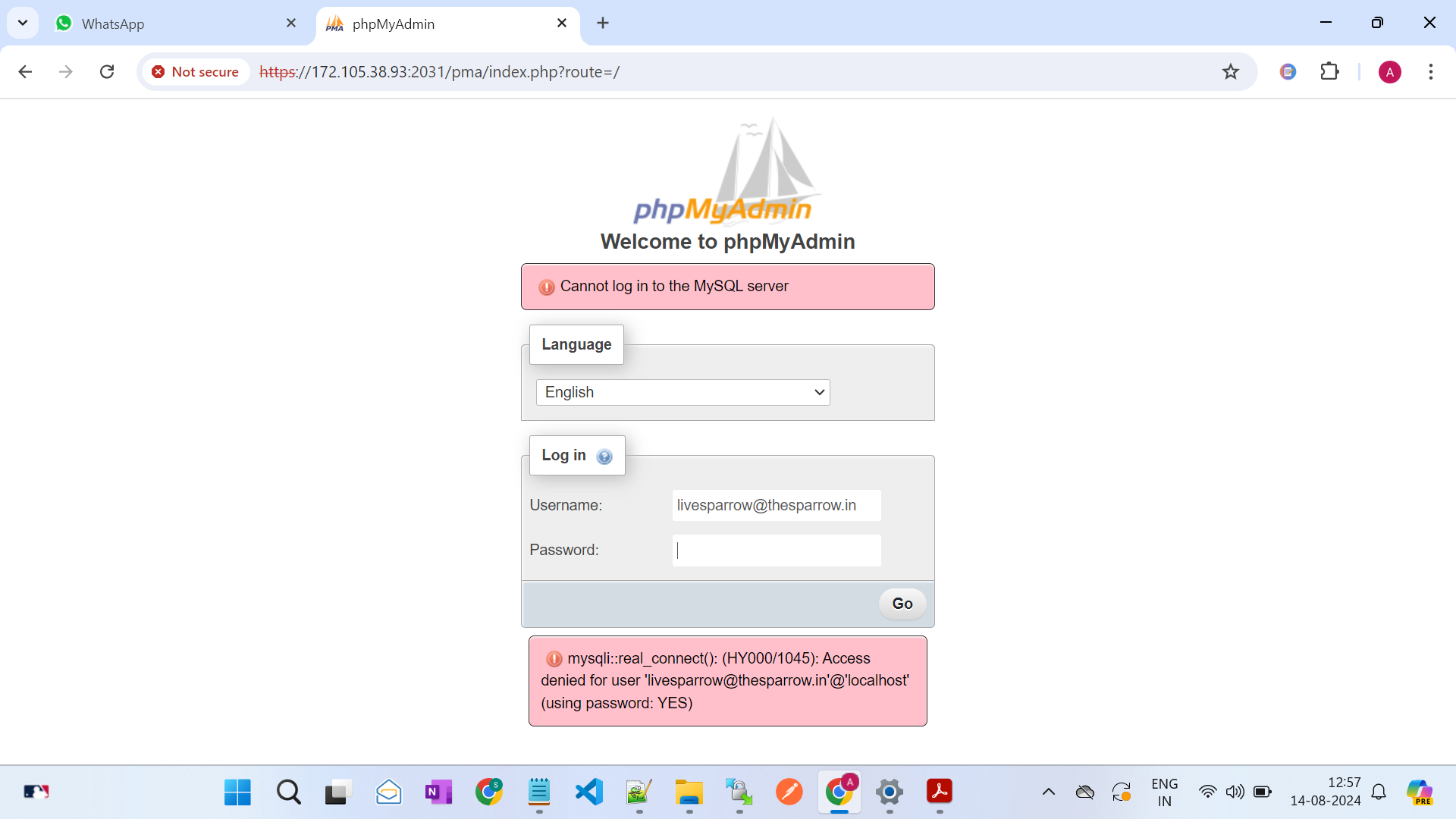
Task: Open the Extensions puzzle menu
Action: pyautogui.click(x=1329, y=72)
